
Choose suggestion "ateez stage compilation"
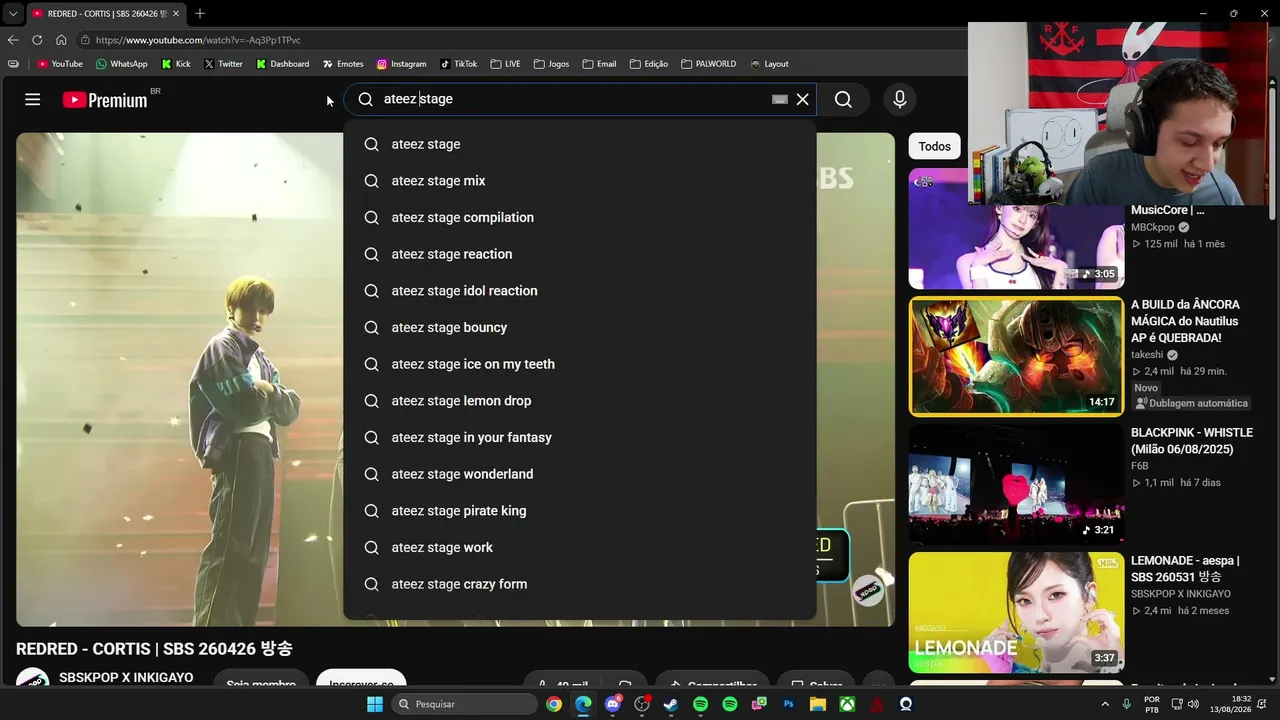click(x=580, y=217)
